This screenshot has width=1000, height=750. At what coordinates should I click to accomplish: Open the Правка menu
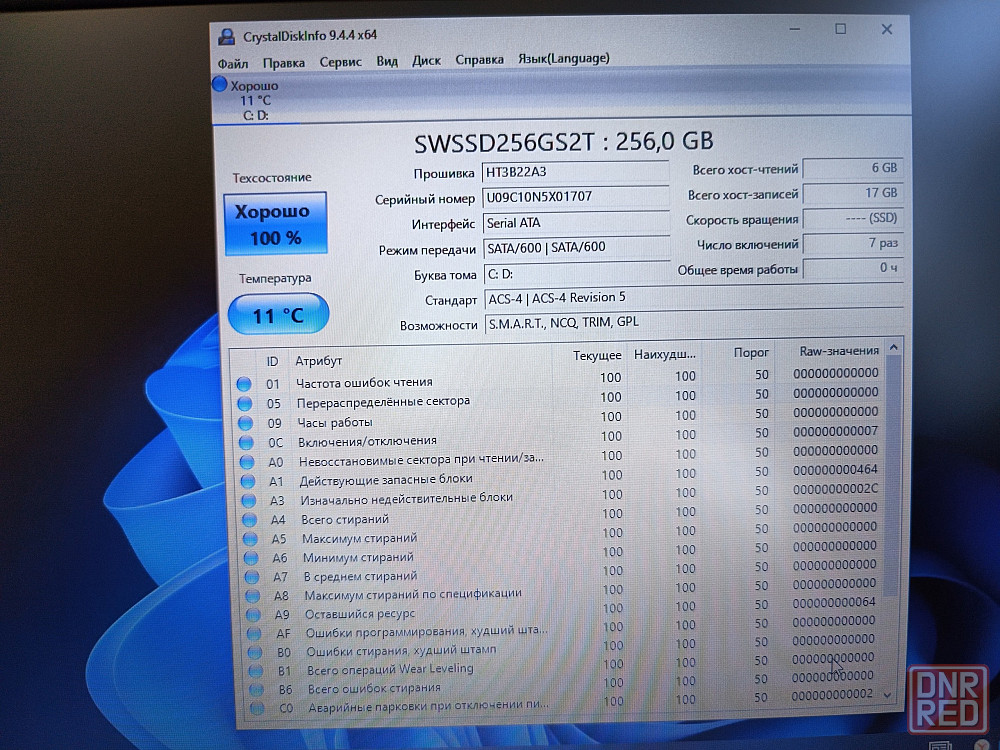tap(284, 62)
